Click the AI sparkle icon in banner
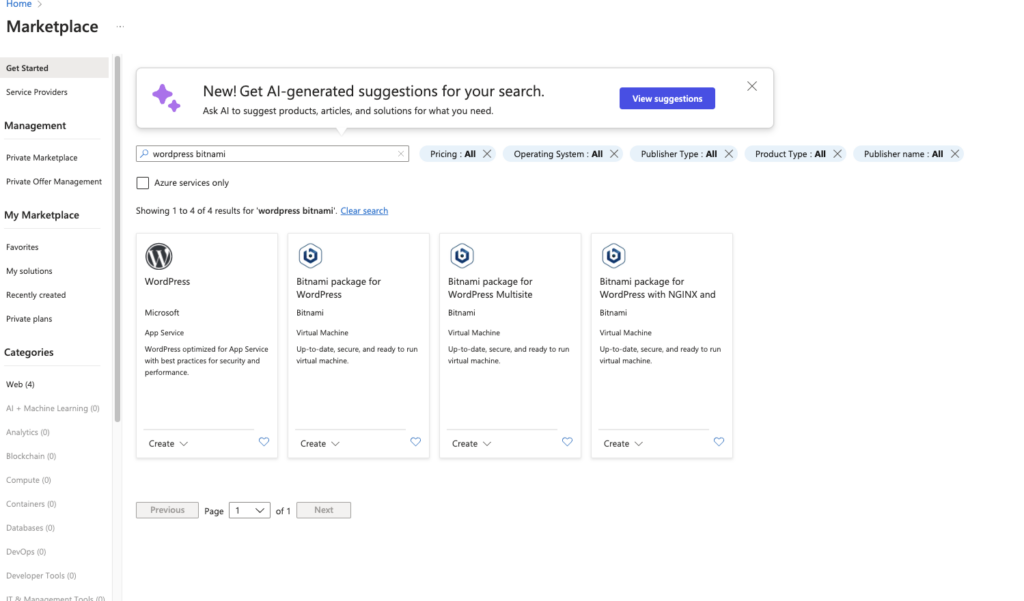Viewport: 1024px width, 601px height. pos(166,98)
